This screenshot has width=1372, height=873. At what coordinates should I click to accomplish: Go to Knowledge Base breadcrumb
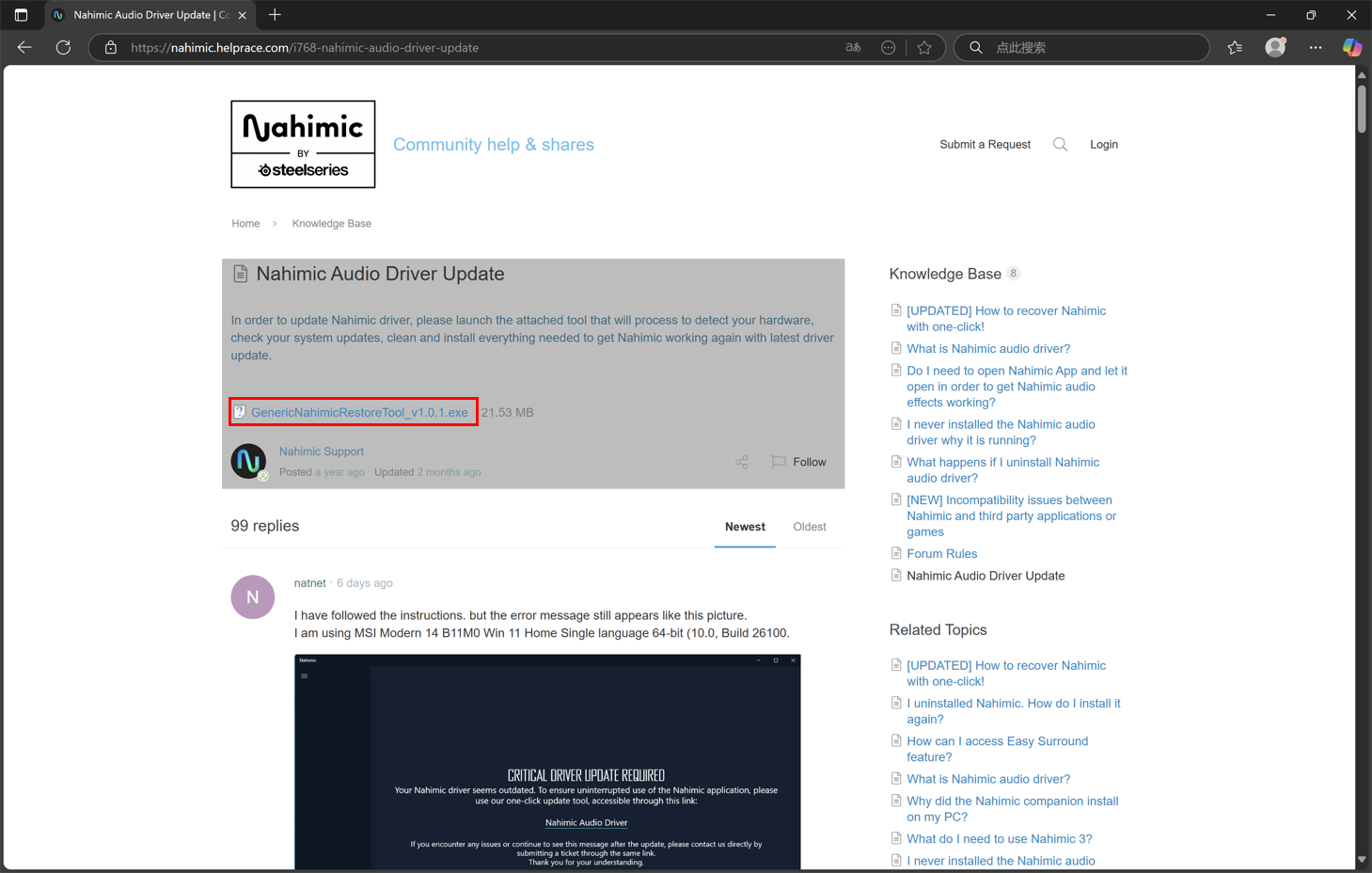(331, 223)
